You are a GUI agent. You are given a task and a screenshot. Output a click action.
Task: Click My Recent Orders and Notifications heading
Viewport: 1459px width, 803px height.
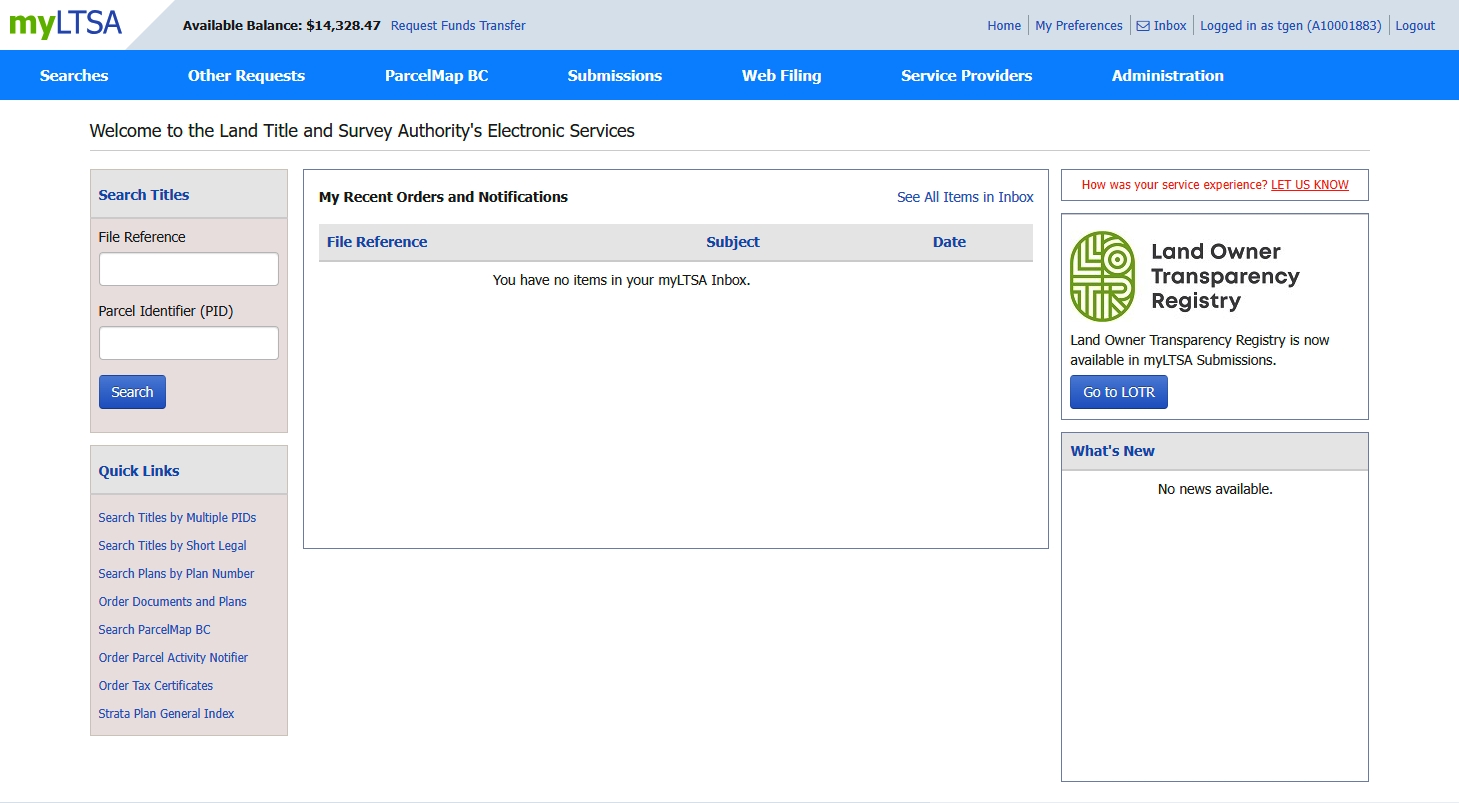pos(443,197)
